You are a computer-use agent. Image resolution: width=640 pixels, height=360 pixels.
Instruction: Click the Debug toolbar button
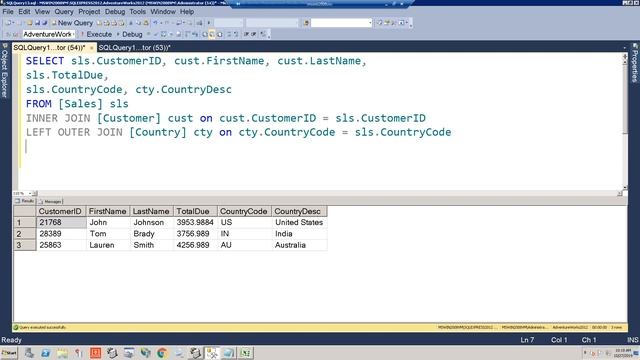(x=130, y=34)
